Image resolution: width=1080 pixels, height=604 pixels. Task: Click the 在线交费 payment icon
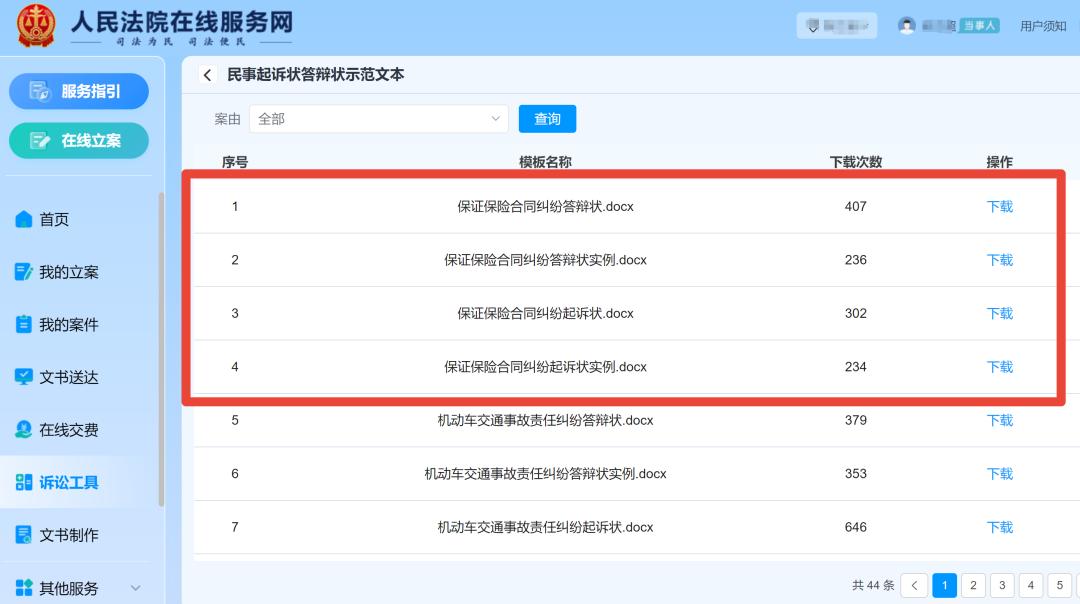(24, 430)
